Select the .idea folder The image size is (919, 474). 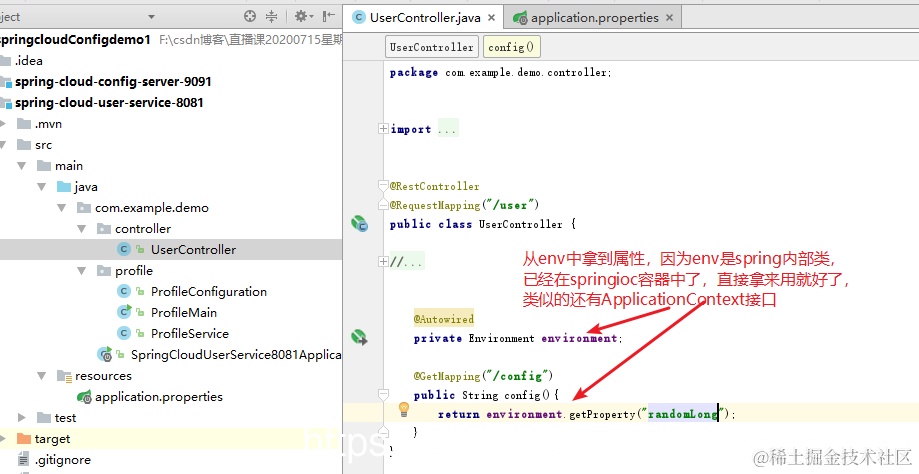(x=29, y=60)
